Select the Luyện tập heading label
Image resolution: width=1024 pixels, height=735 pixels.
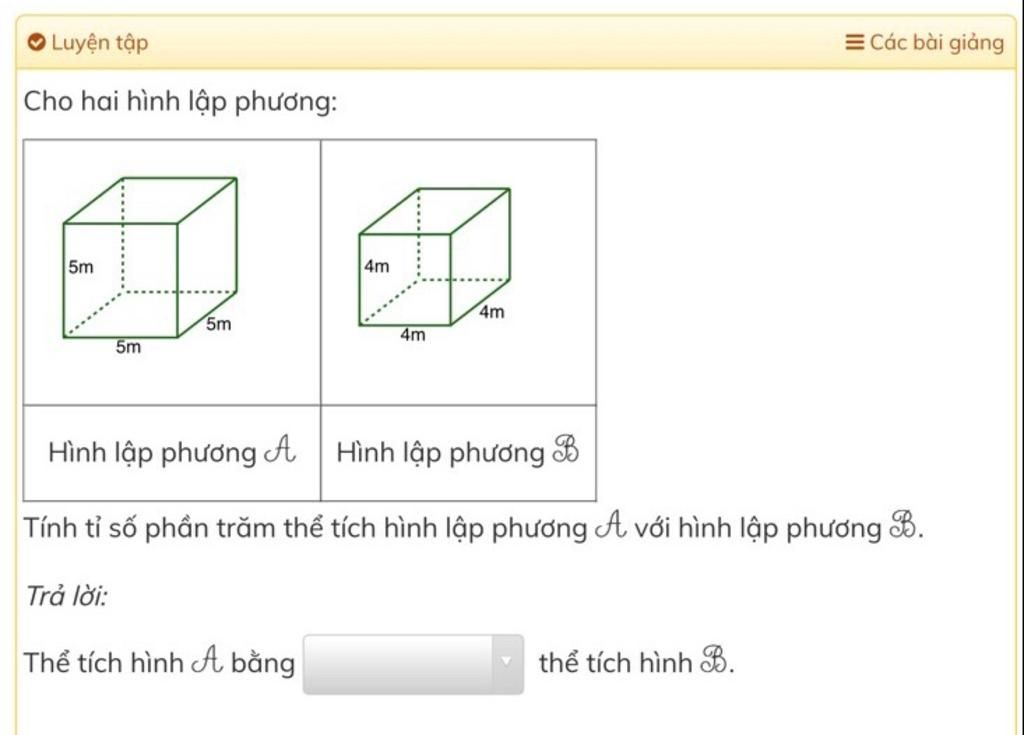(100, 43)
